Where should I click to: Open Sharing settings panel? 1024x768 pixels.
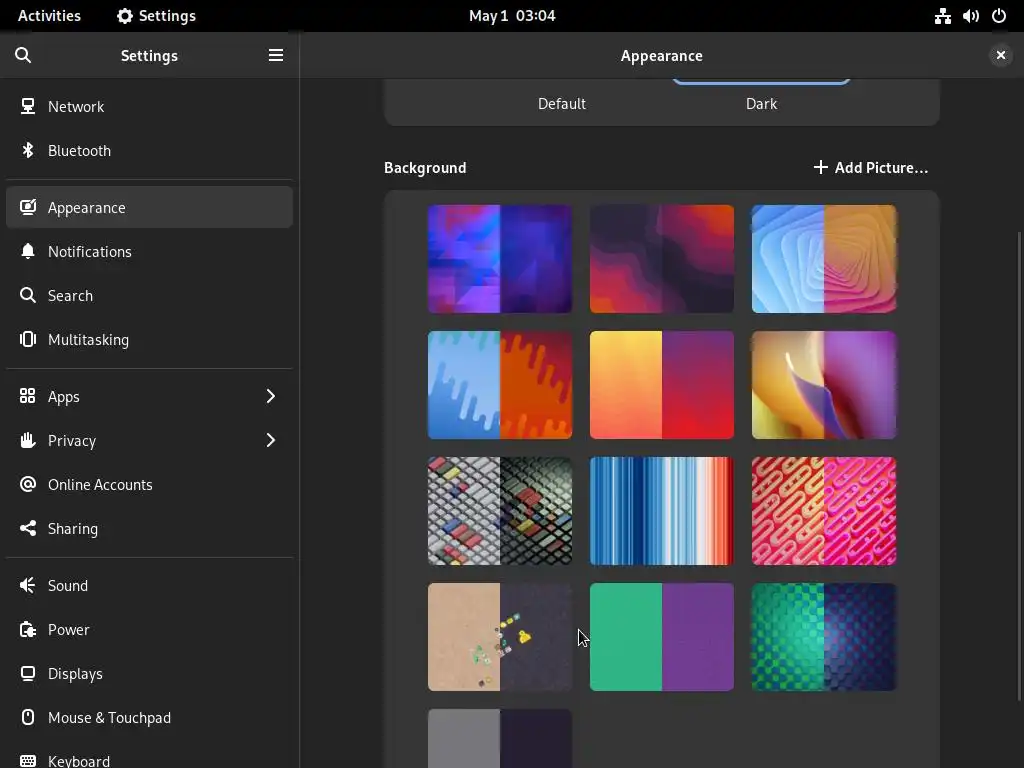coord(149,528)
